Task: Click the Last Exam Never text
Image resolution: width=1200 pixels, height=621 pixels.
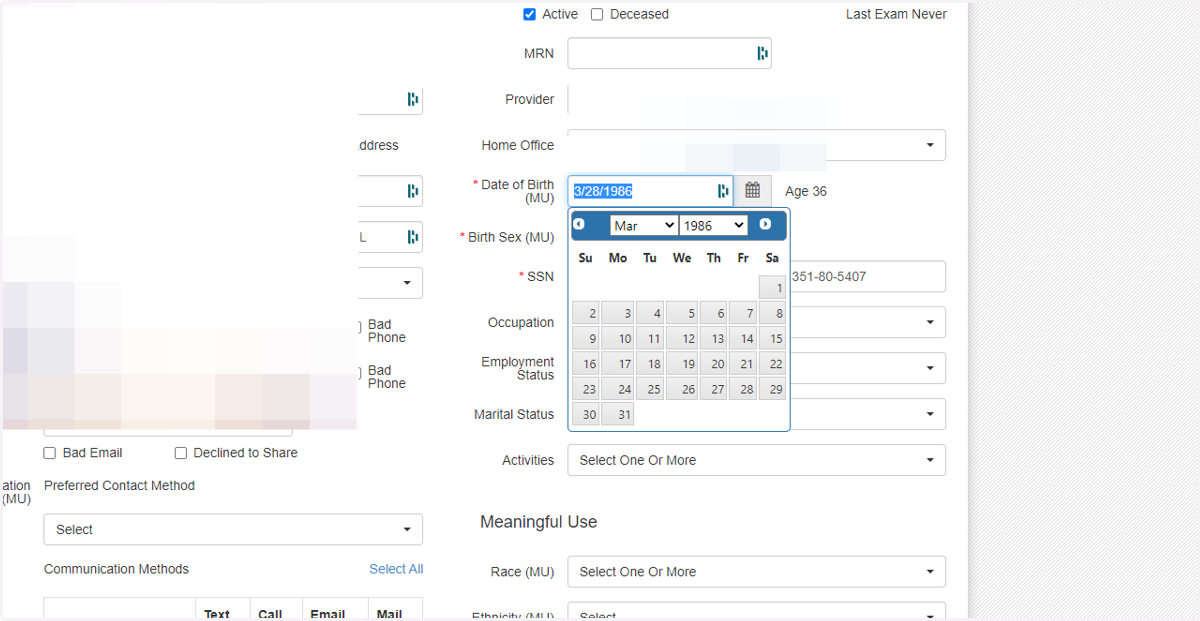Action: (896, 14)
